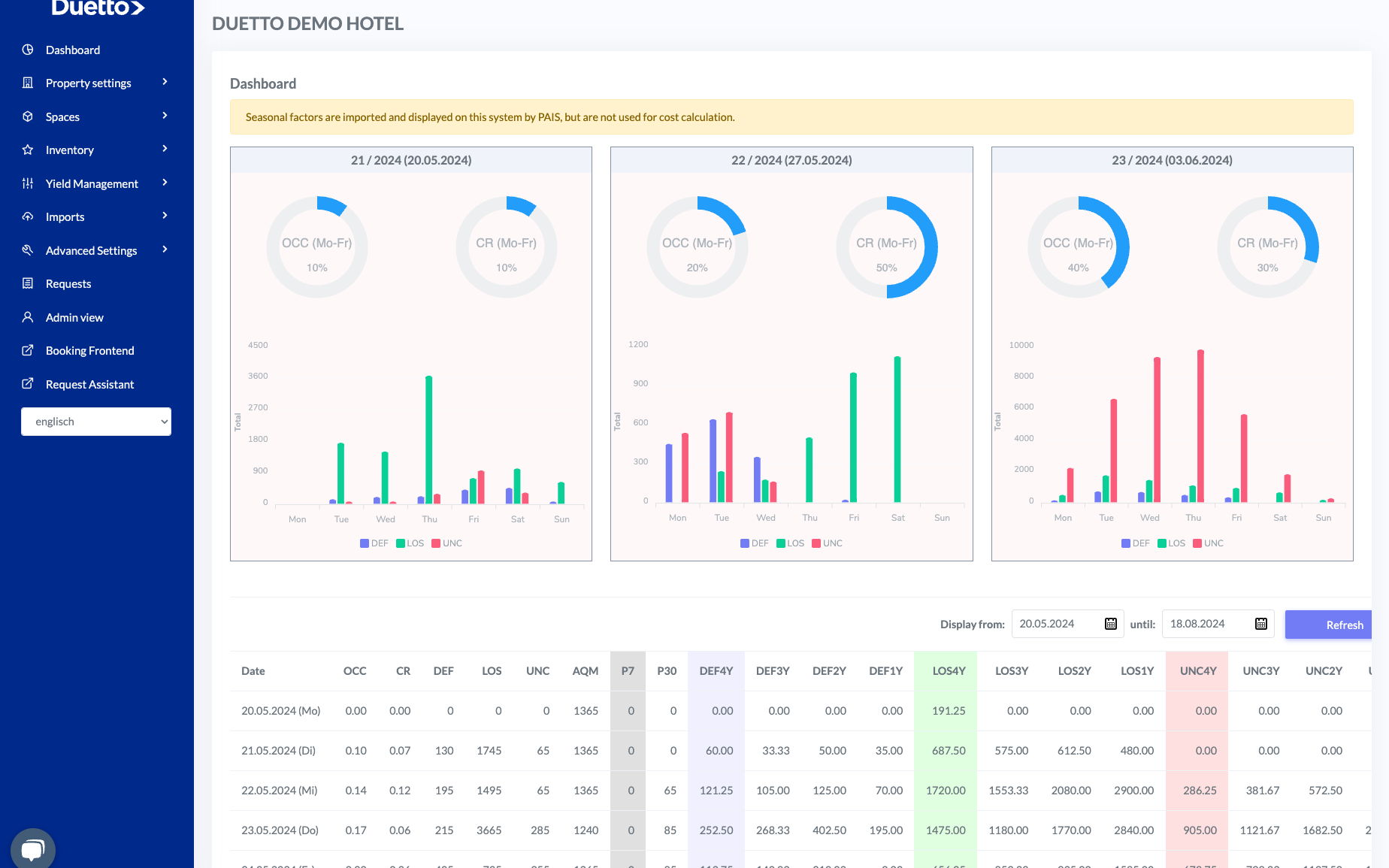Click the Imports cloud upload icon
Viewport: 1389px width, 868px height.
click(28, 216)
